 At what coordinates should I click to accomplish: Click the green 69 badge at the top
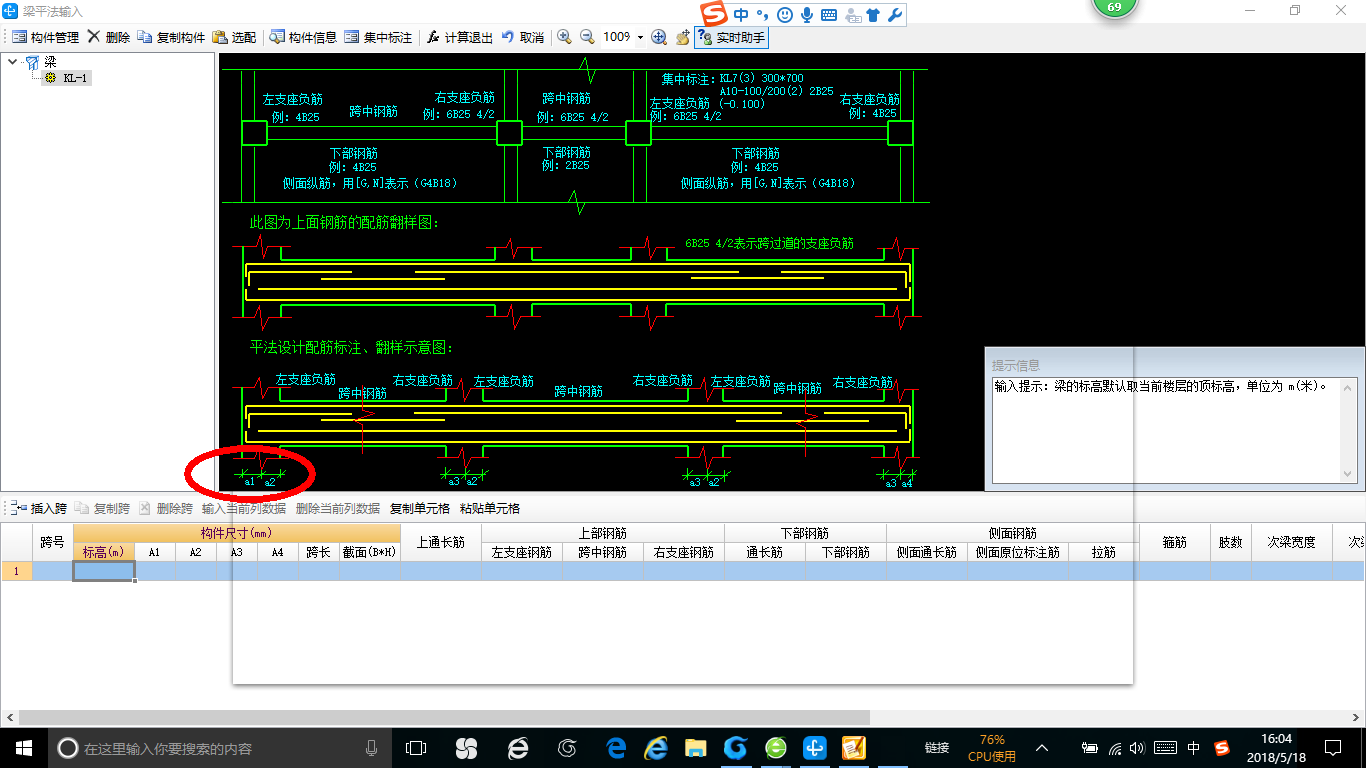point(1114,6)
